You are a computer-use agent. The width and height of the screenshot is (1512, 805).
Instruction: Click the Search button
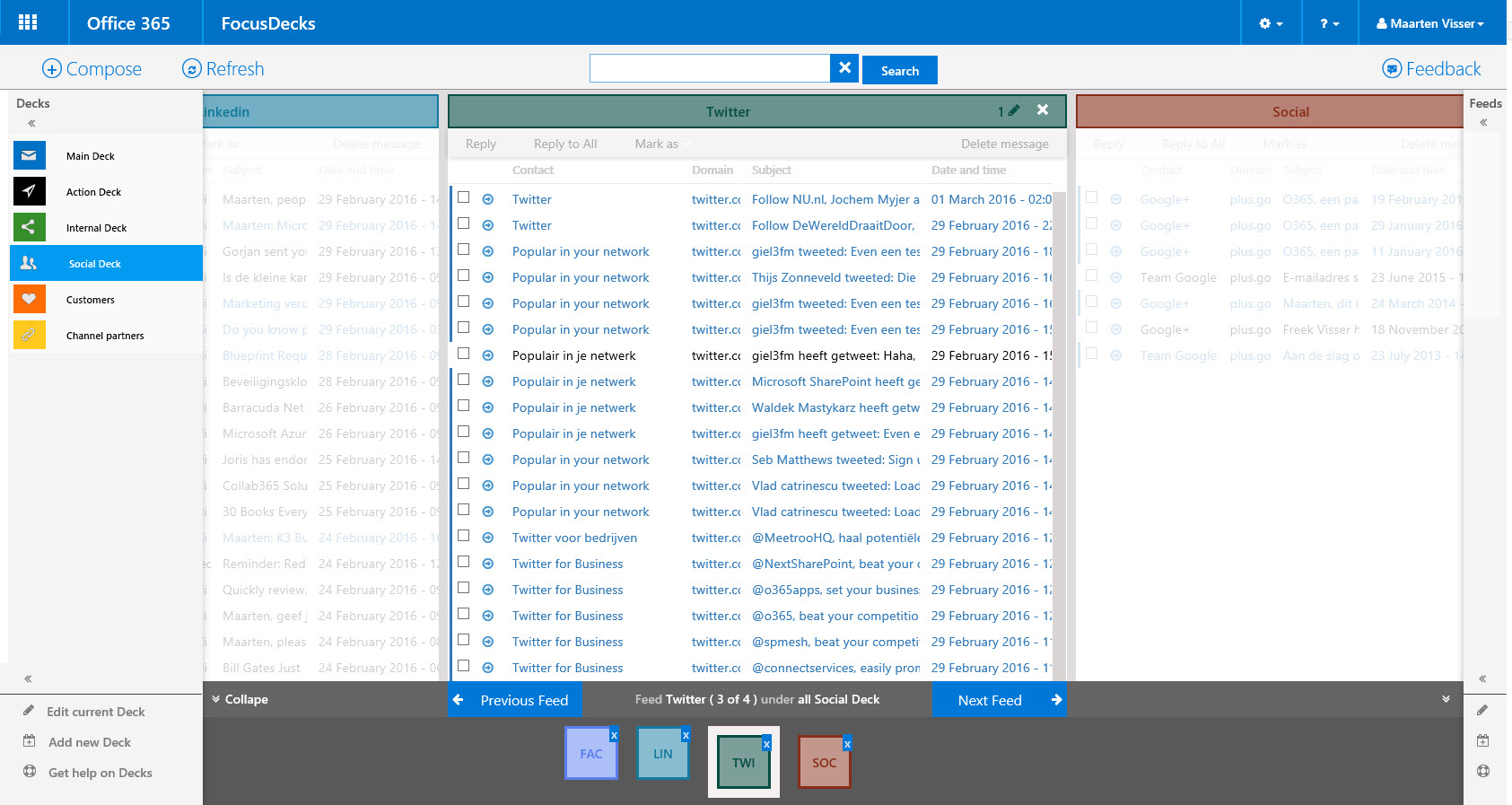[x=900, y=70]
